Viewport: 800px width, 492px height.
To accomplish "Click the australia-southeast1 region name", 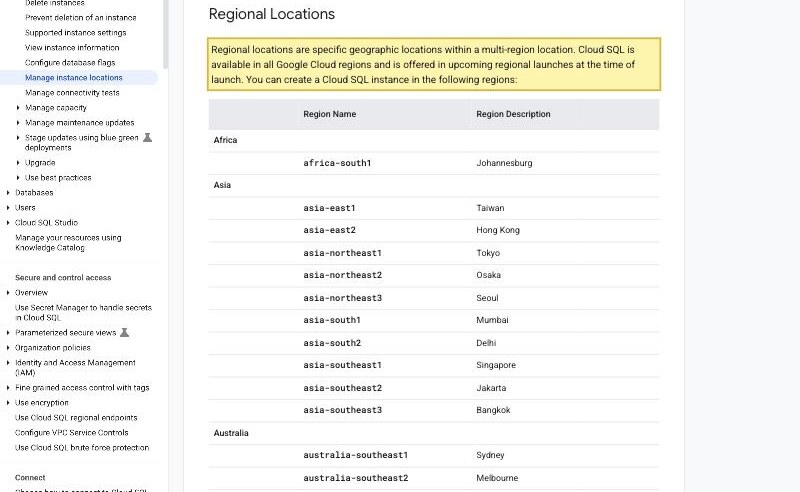I will 356,455.
